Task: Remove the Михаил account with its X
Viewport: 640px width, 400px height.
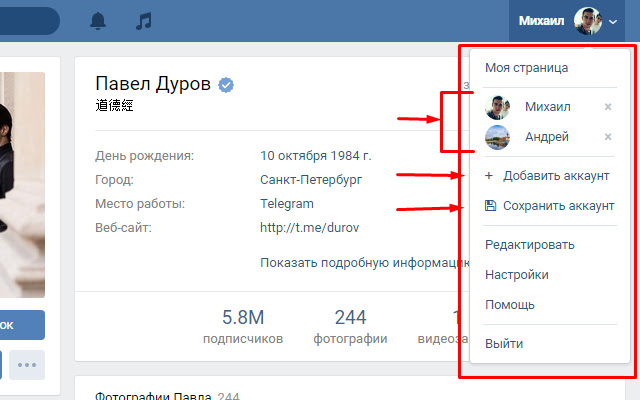Action: 608,107
